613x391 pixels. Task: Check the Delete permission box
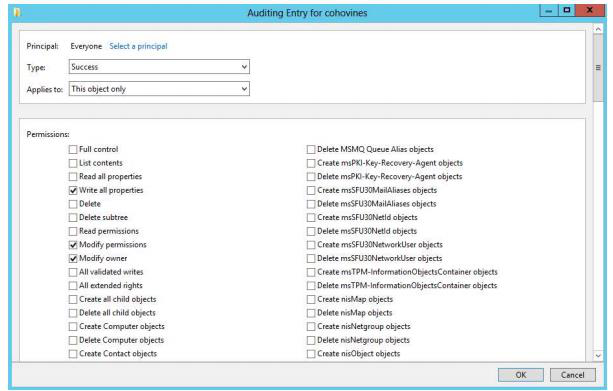tap(73, 204)
